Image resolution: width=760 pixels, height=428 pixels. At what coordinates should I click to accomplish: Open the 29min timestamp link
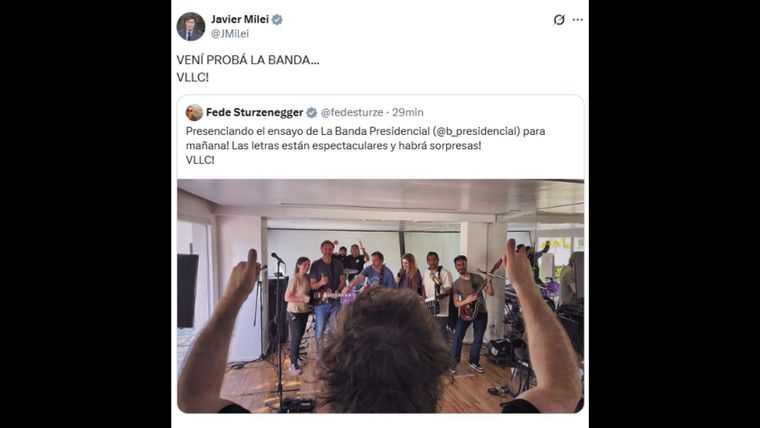coord(408,112)
